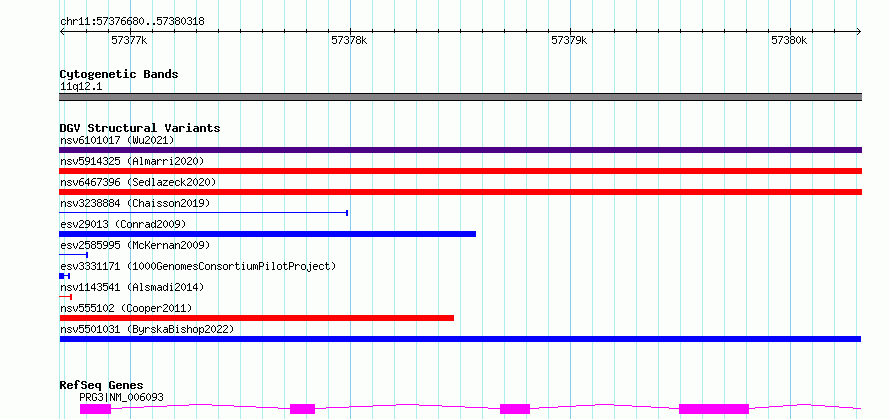Select the second PRG3 exon block
The image size is (890, 419).
pos(303,409)
